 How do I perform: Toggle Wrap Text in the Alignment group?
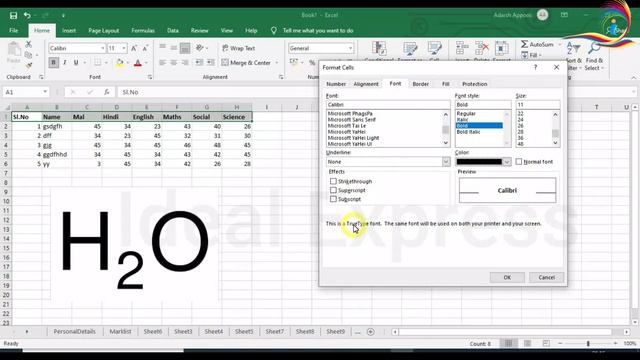pos(239,48)
